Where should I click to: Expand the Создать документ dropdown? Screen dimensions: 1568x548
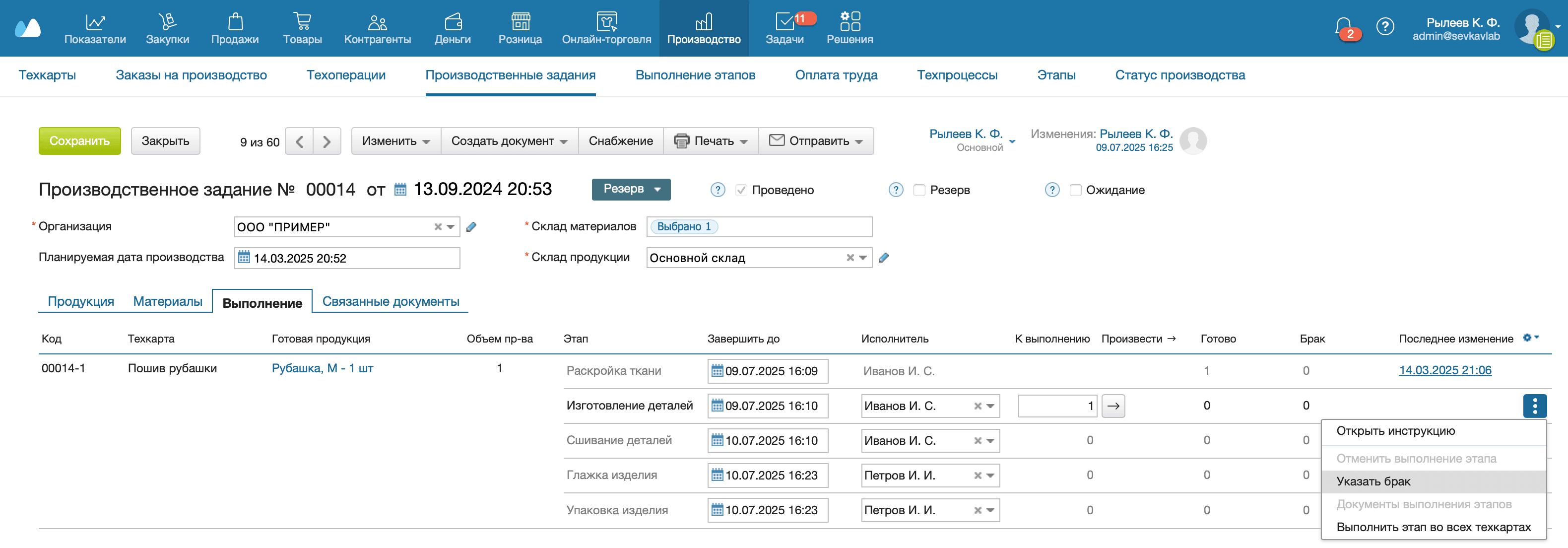pos(509,140)
